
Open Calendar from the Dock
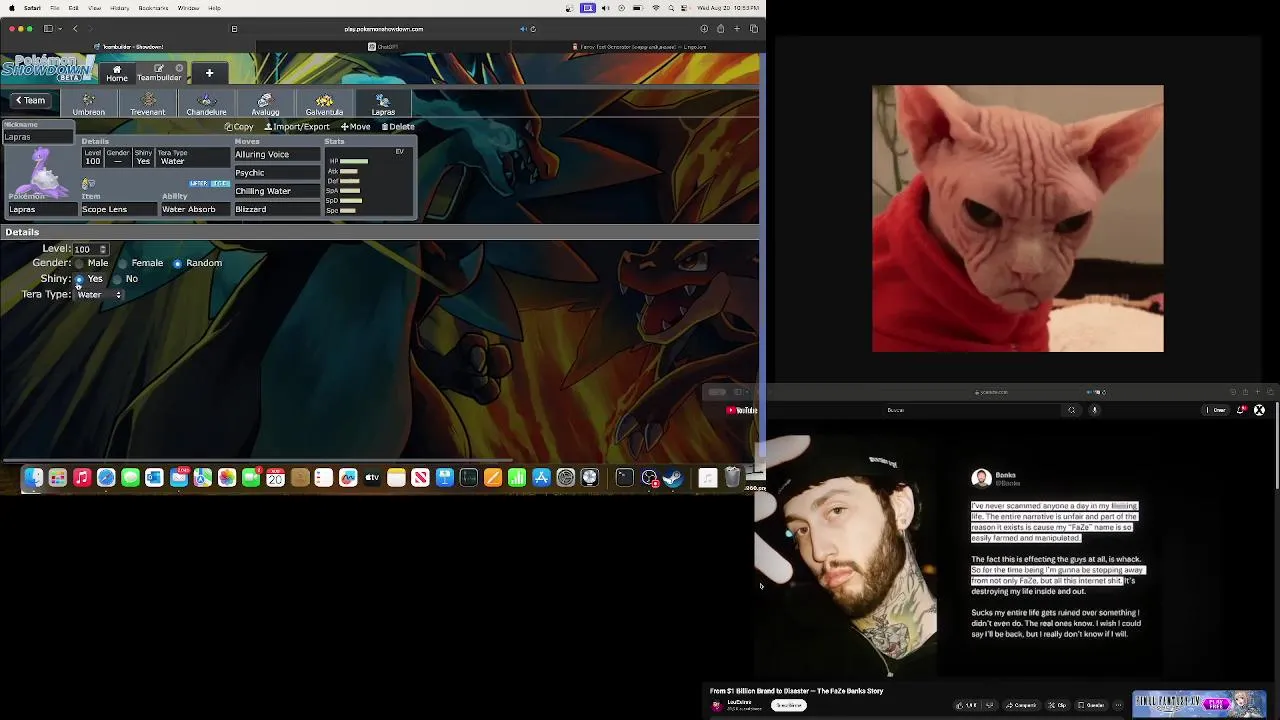tap(275, 478)
